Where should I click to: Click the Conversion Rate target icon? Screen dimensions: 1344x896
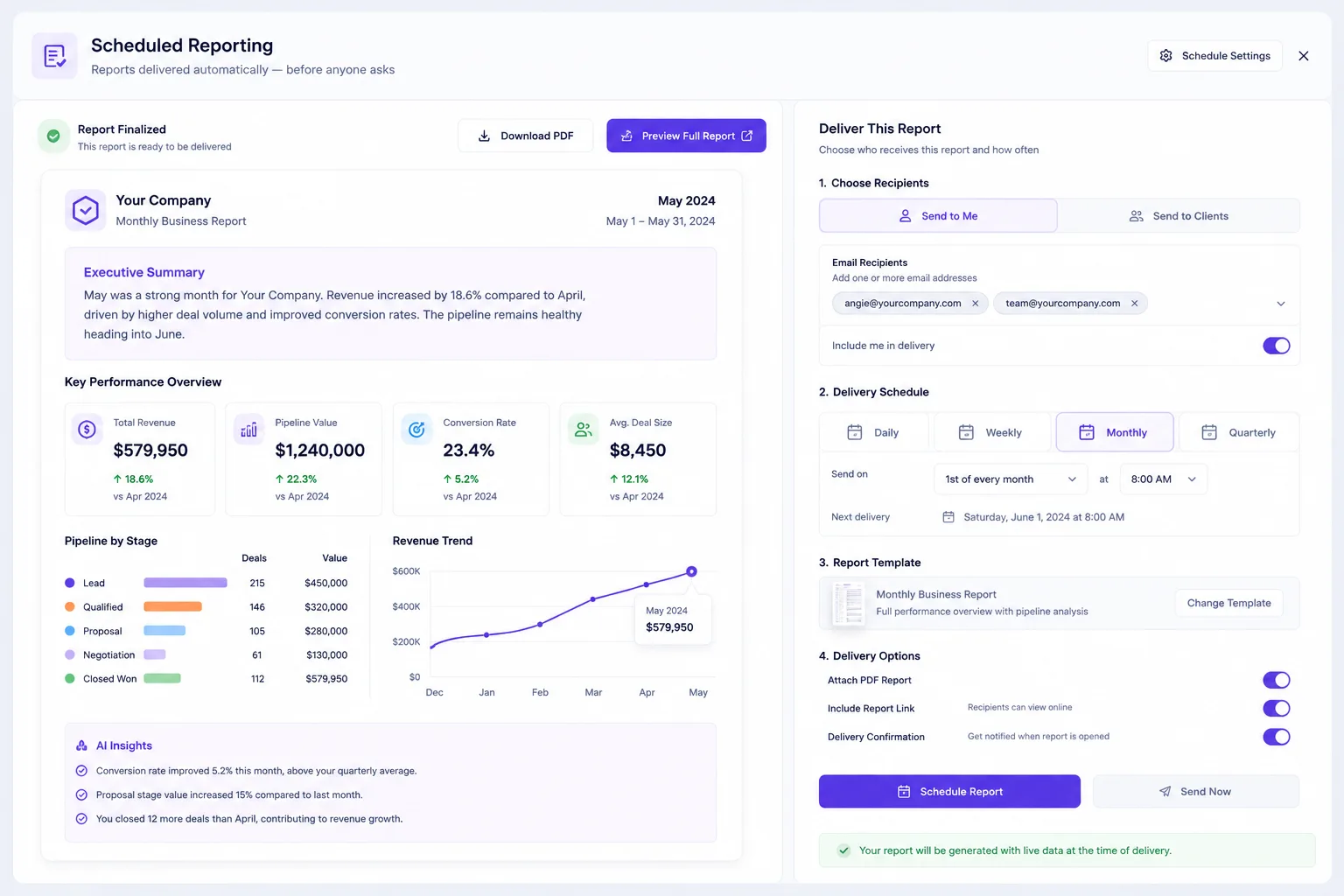(x=416, y=430)
